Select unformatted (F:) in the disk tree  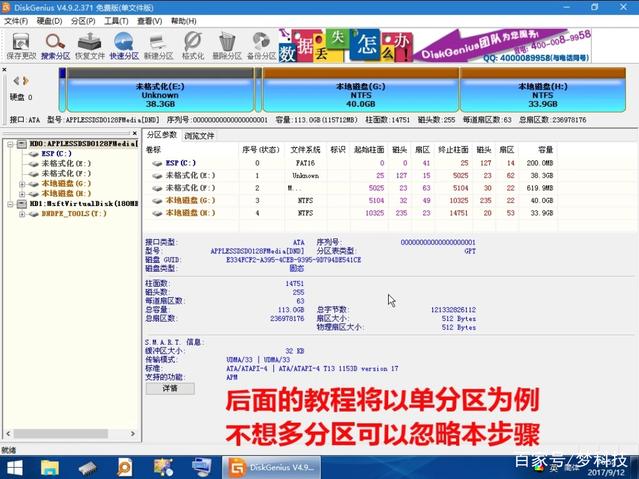pos(66,174)
